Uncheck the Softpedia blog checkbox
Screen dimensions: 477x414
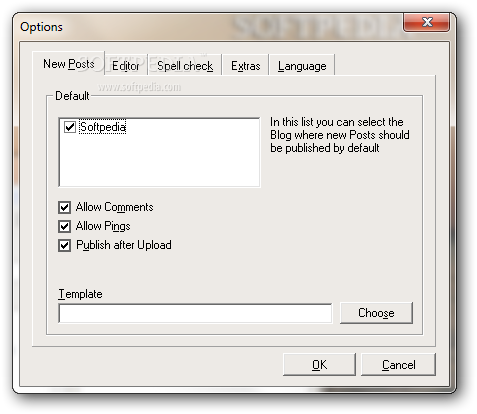pyautogui.click(x=70, y=127)
